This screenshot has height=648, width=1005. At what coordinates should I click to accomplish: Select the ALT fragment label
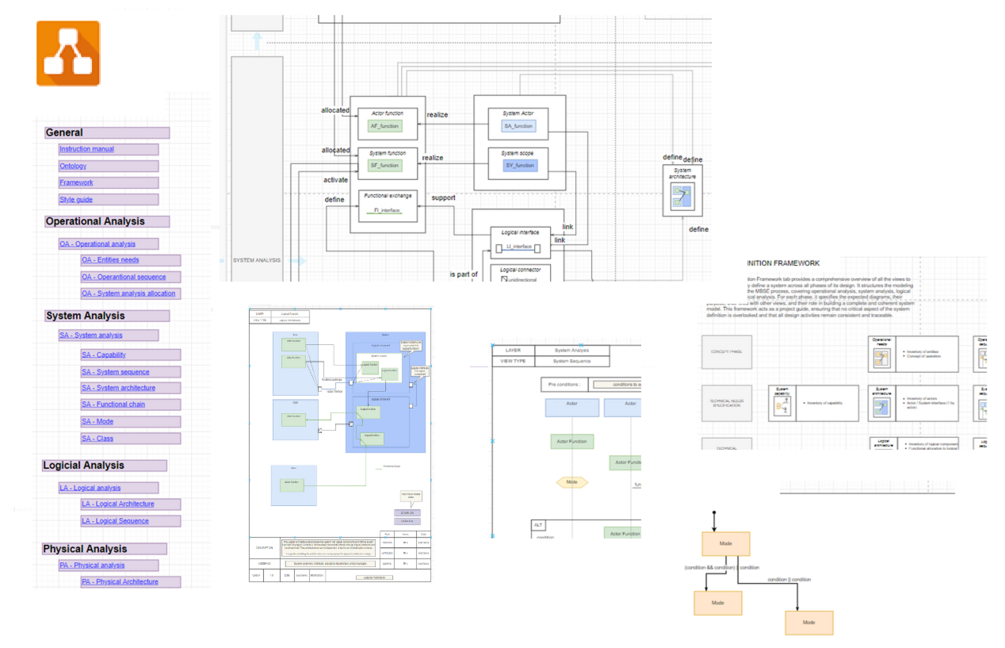click(x=538, y=526)
